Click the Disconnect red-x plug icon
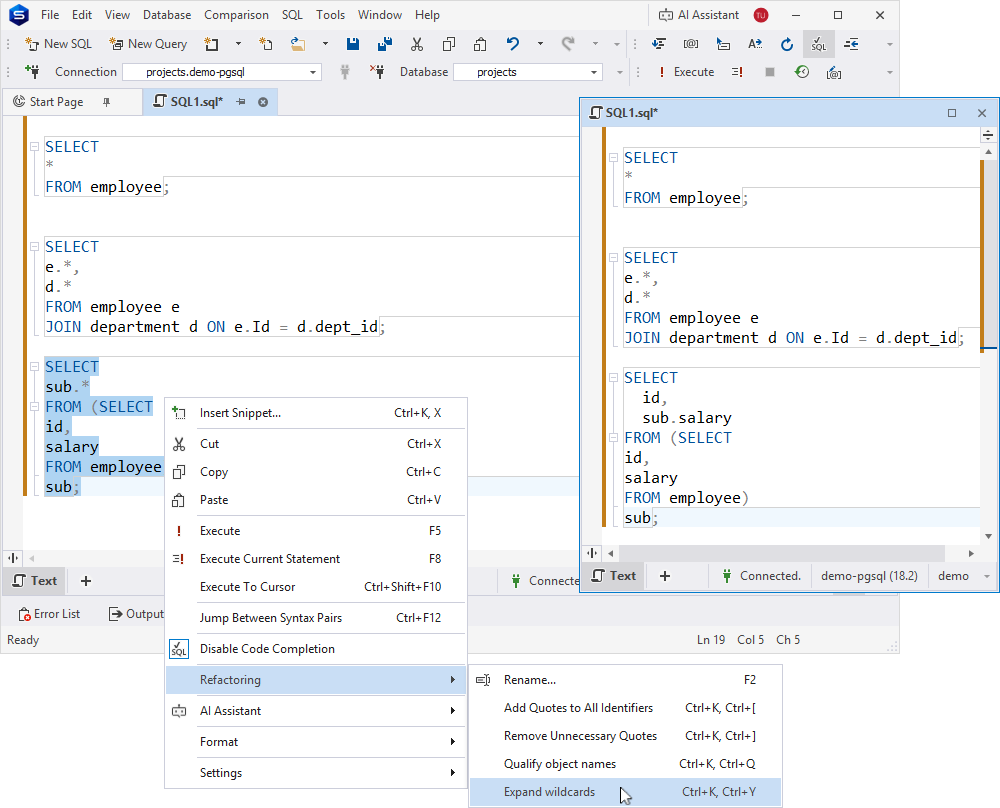The width and height of the screenshot is (1000, 808). pyautogui.click(x=377, y=71)
